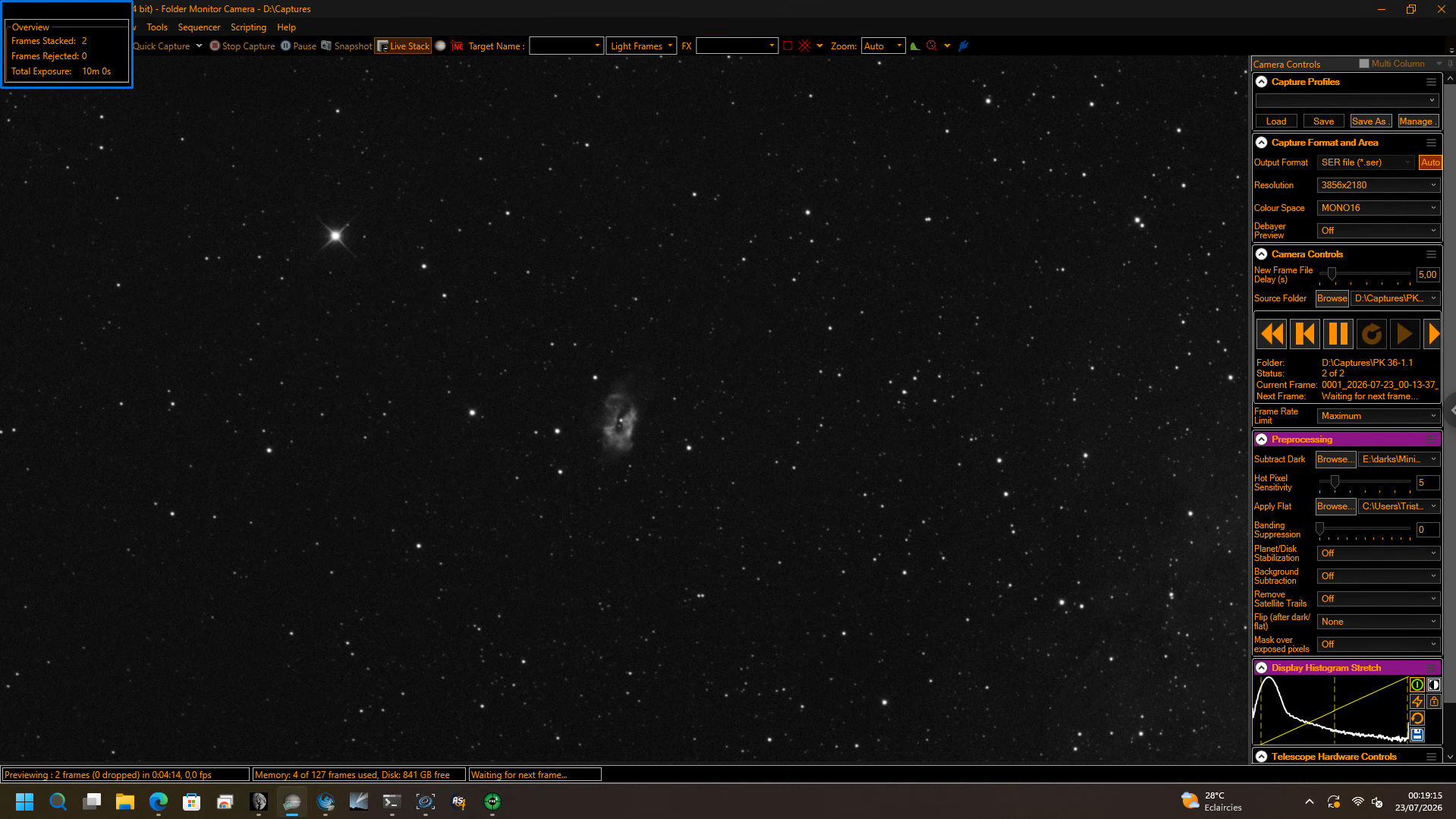Click the red focus-detection magnifier icon
The width and height of the screenshot is (1456, 819).
point(932,46)
